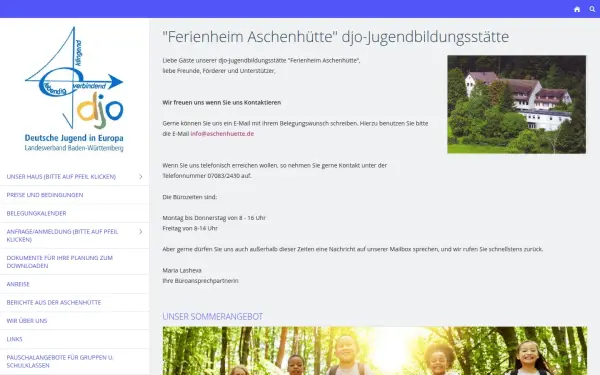600x375 pixels.
Task: Click the info@aschenhuette.de email link
Action: 222,134
